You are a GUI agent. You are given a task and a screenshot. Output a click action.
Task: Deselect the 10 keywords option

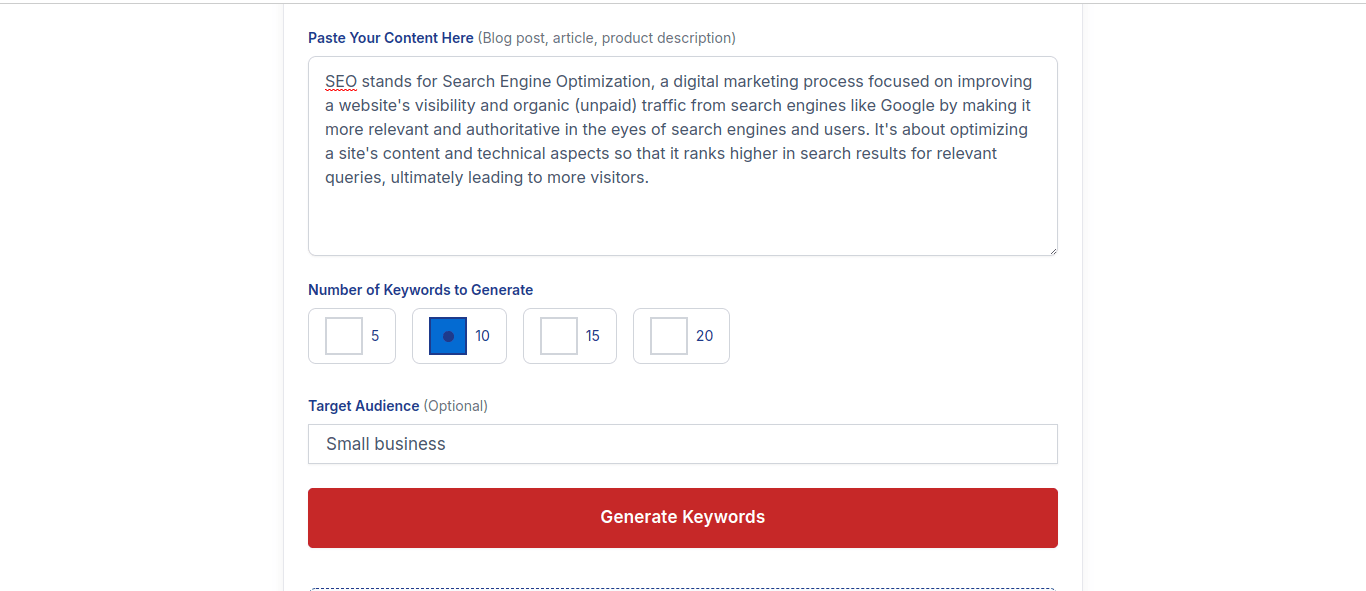447,336
